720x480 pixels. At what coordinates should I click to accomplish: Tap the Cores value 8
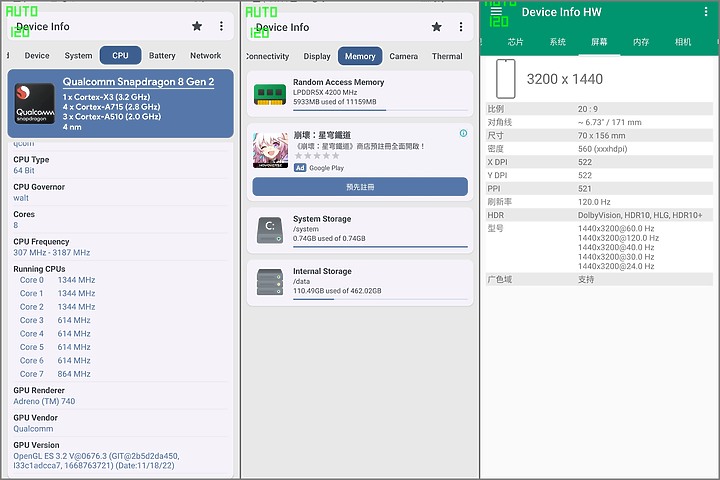tap(16, 225)
